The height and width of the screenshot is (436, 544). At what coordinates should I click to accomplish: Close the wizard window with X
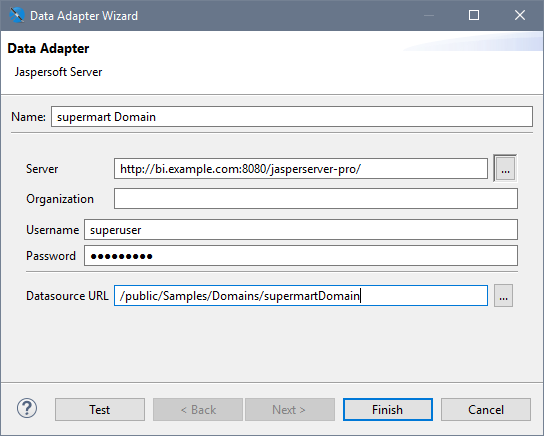point(520,15)
